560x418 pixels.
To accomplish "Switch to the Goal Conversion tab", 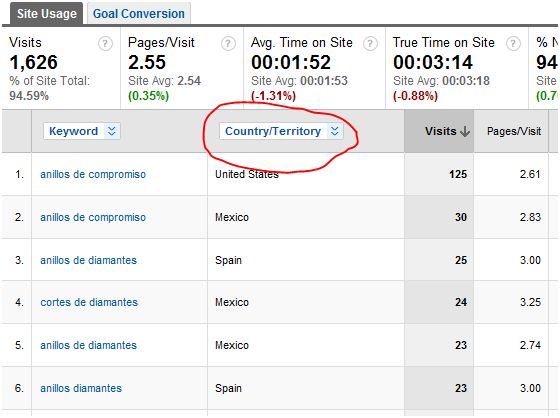I will (x=139, y=14).
